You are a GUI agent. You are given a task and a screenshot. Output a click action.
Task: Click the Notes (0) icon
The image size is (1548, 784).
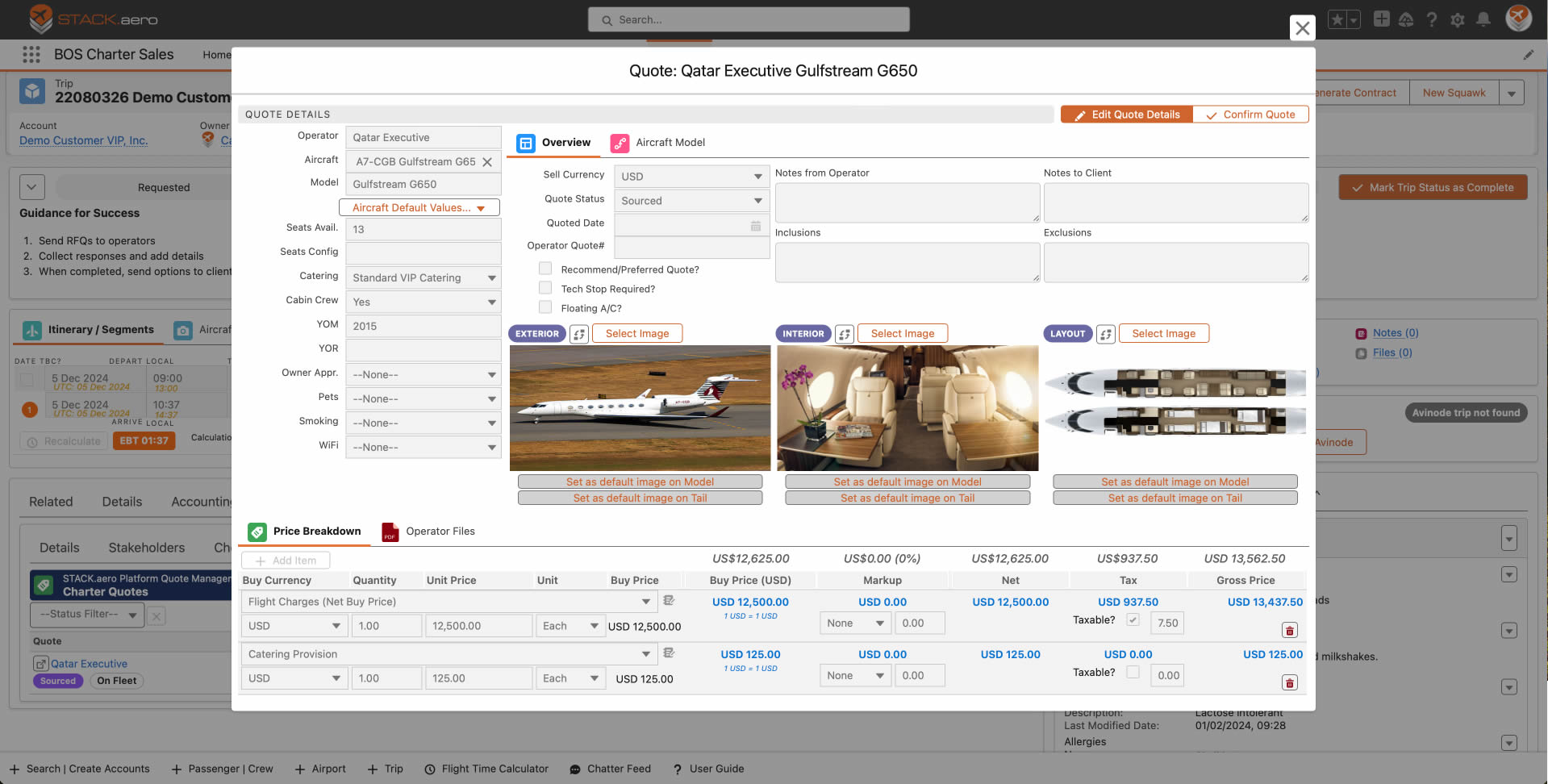pos(1362,333)
